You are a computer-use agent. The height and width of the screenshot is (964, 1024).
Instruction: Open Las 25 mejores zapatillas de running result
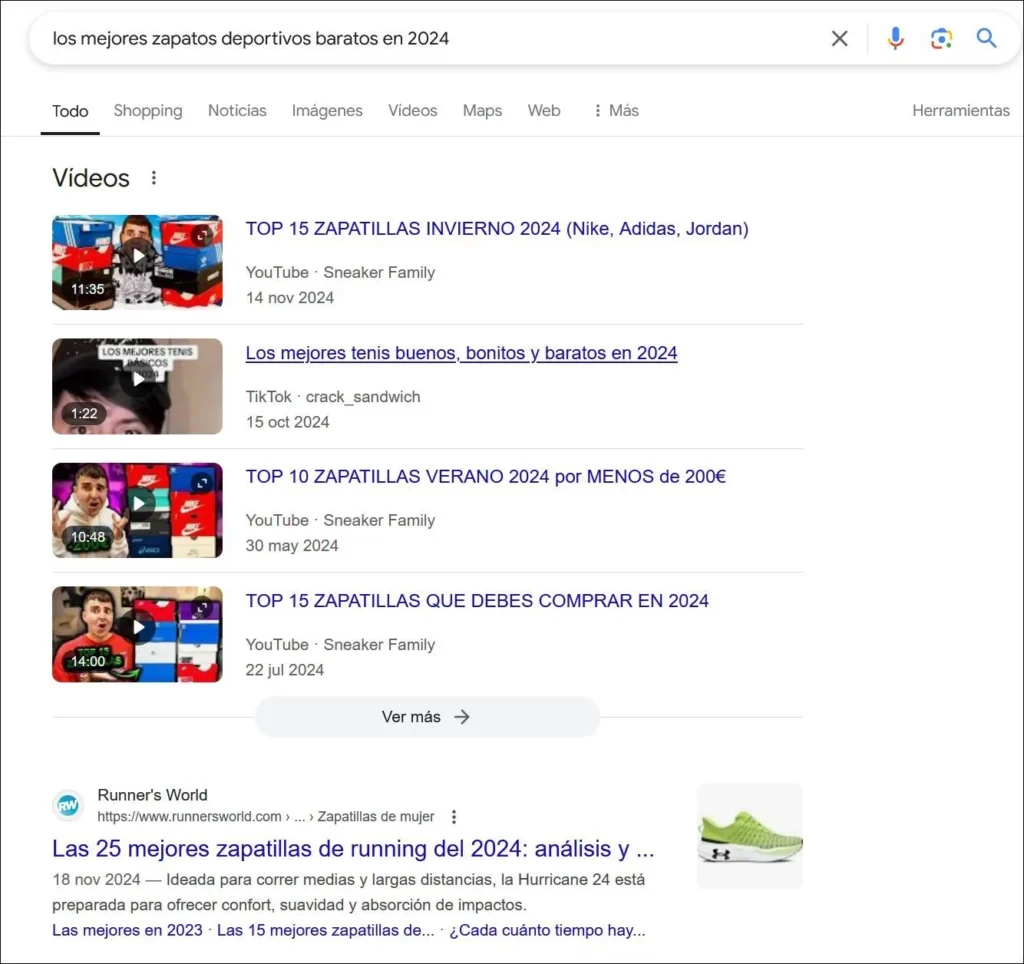tap(353, 848)
